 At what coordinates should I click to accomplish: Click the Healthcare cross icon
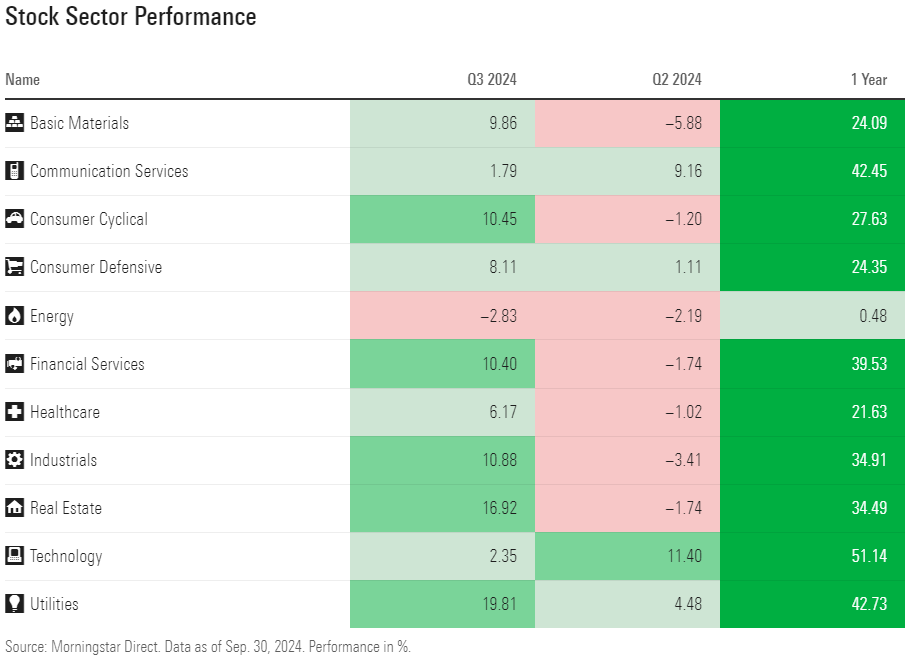click(14, 412)
